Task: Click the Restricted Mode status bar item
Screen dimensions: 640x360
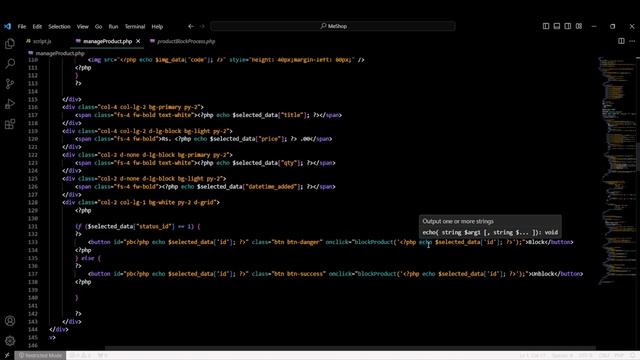Action: [x=40, y=356]
